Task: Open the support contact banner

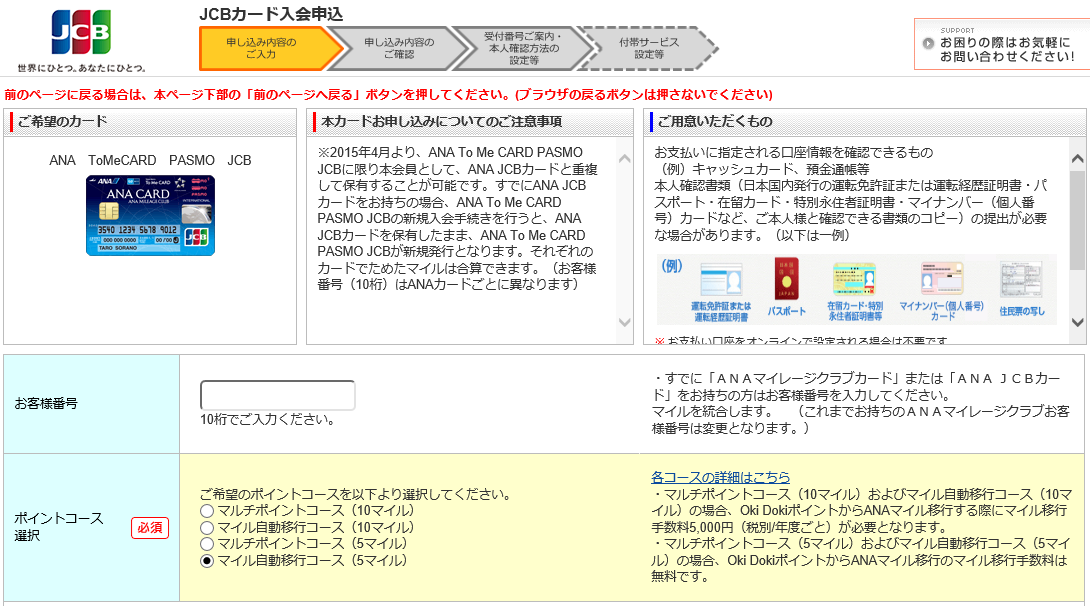Action: [x=1002, y=44]
